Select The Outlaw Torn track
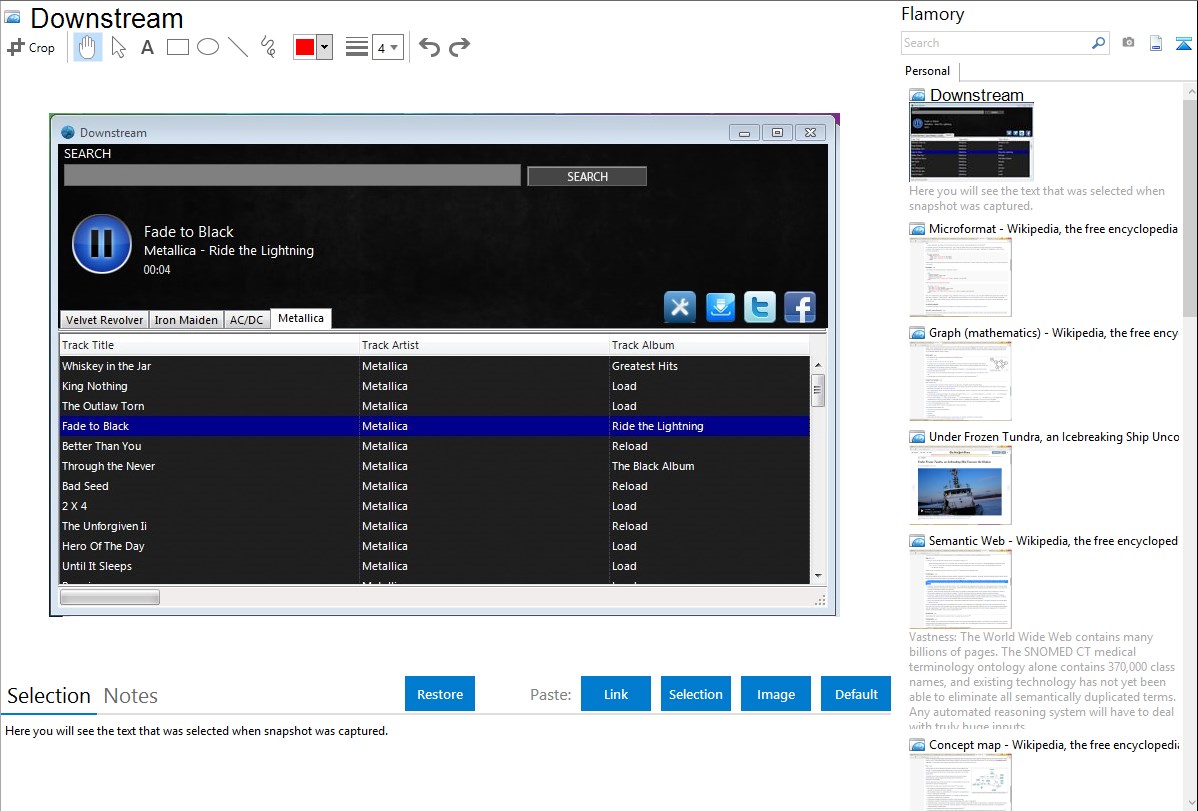 click(434, 406)
